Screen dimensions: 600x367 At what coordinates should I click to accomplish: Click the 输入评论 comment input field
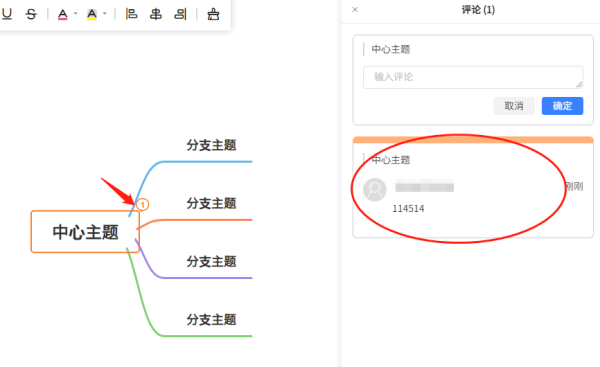[473, 77]
